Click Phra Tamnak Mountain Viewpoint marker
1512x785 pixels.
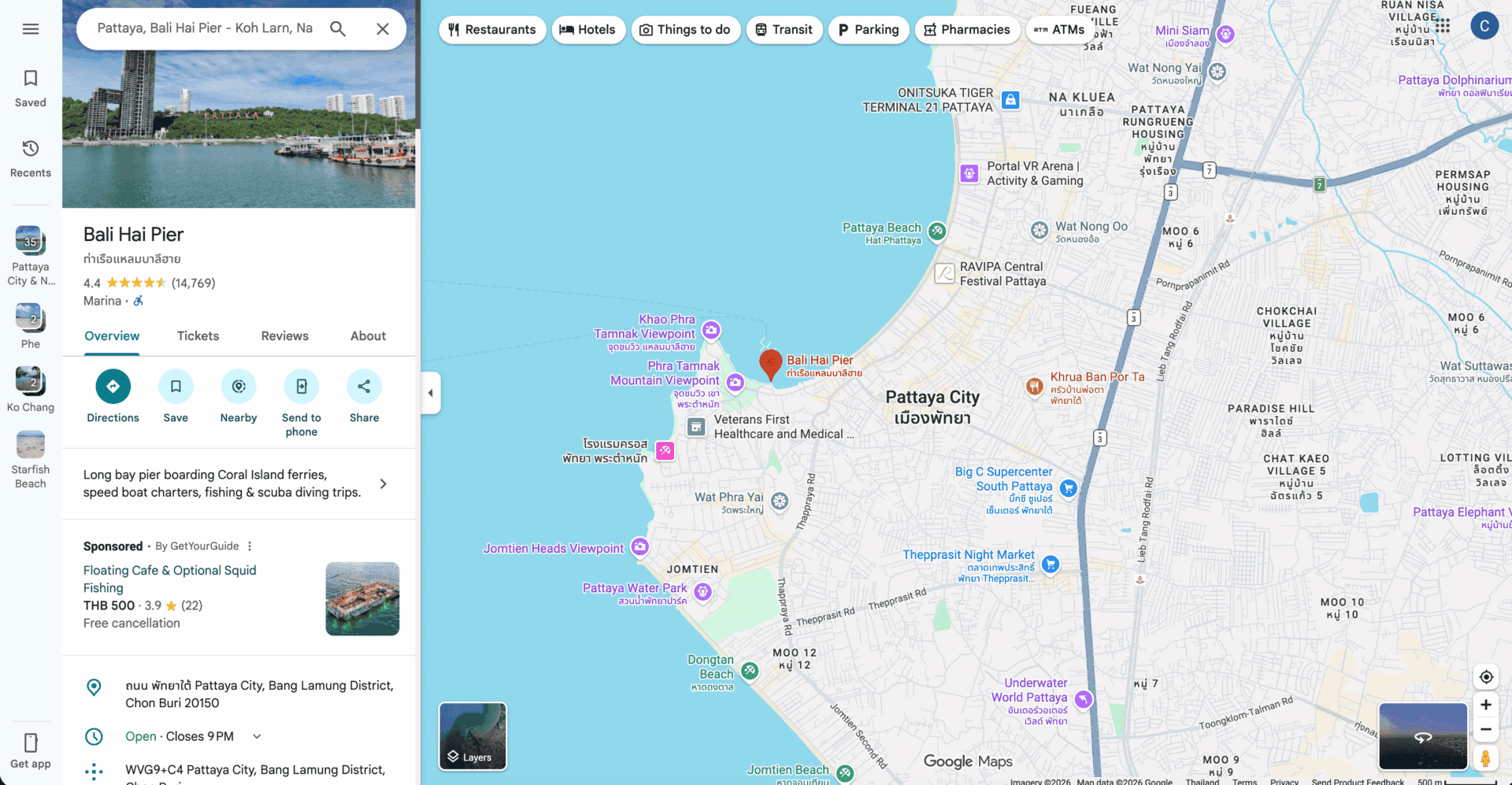tap(735, 383)
